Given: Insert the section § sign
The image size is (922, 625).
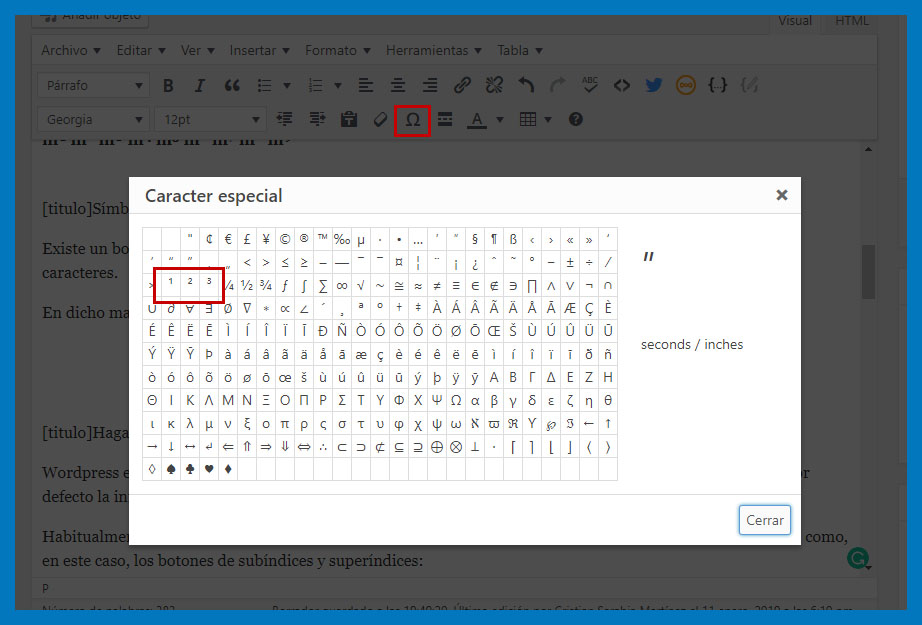Looking at the screenshot, I should [475, 239].
